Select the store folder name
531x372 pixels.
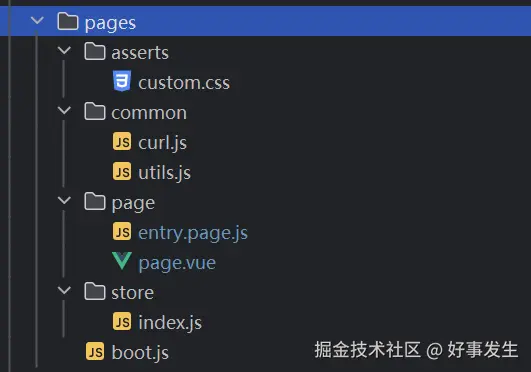pyautogui.click(x=133, y=293)
